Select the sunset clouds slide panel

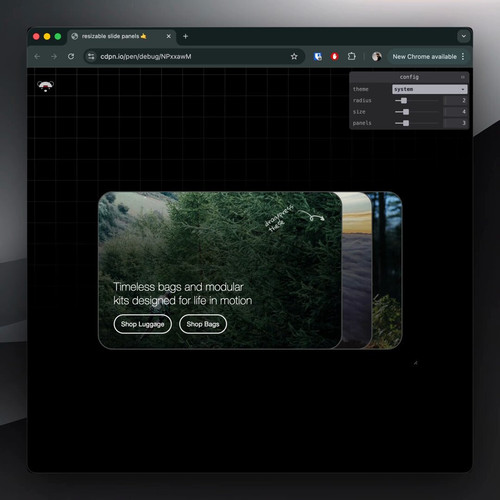[357, 270]
